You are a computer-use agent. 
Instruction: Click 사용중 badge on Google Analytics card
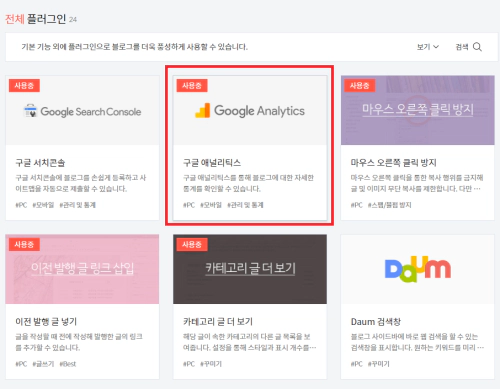(192, 86)
